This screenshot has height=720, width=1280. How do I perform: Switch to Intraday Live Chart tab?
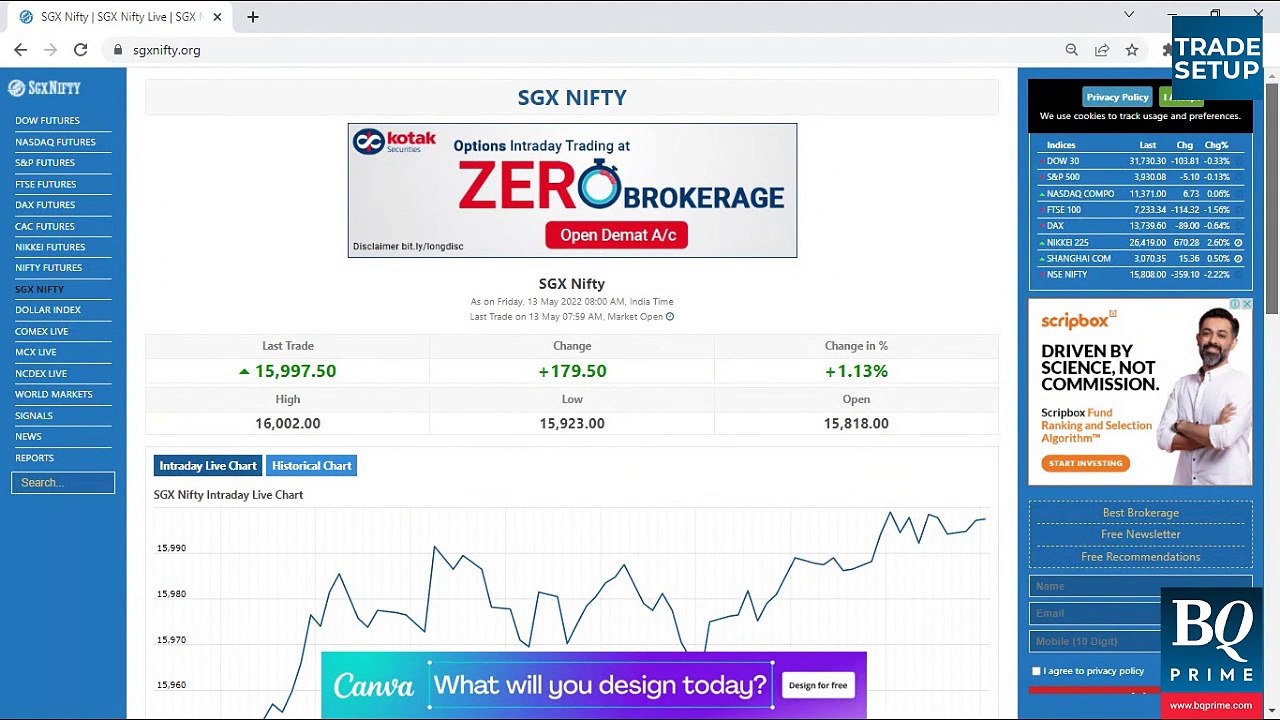[x=208, y=466]
